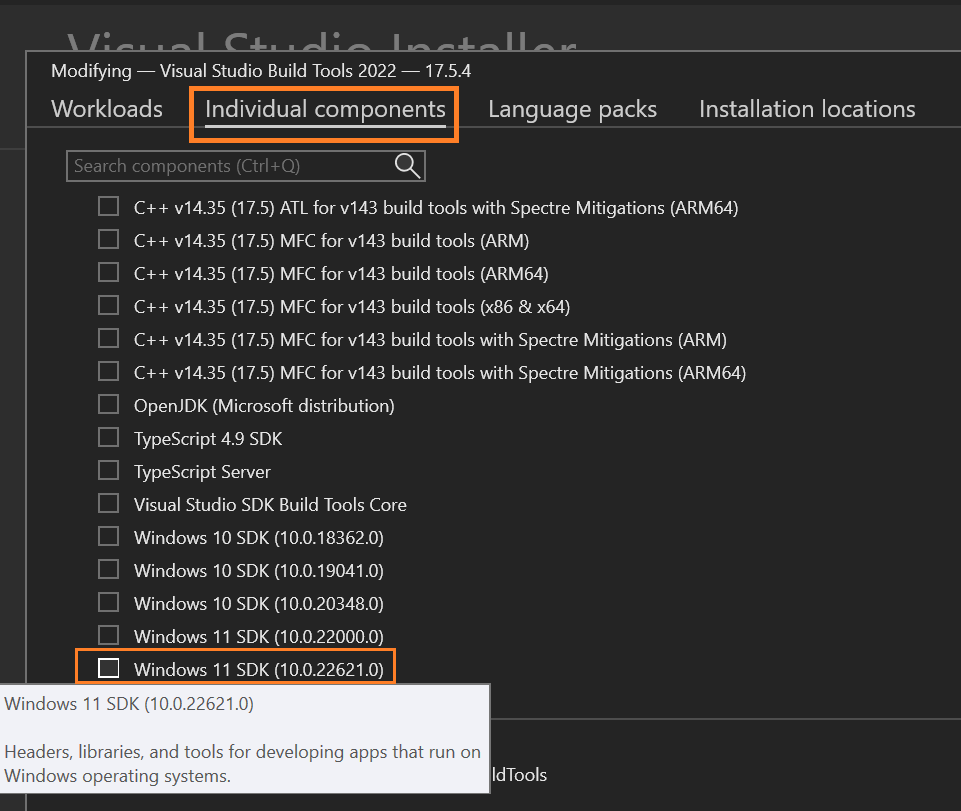The height and width of the screenshot is (811, 961).
Task: Select MFC for v143 build tools (ARM)
Action: [x=109, y=239]
